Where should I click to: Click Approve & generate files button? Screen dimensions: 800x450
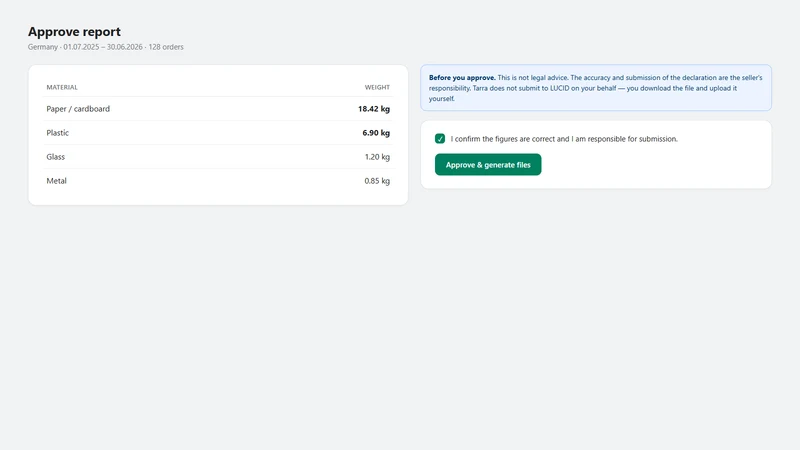(x=488, y=165)
